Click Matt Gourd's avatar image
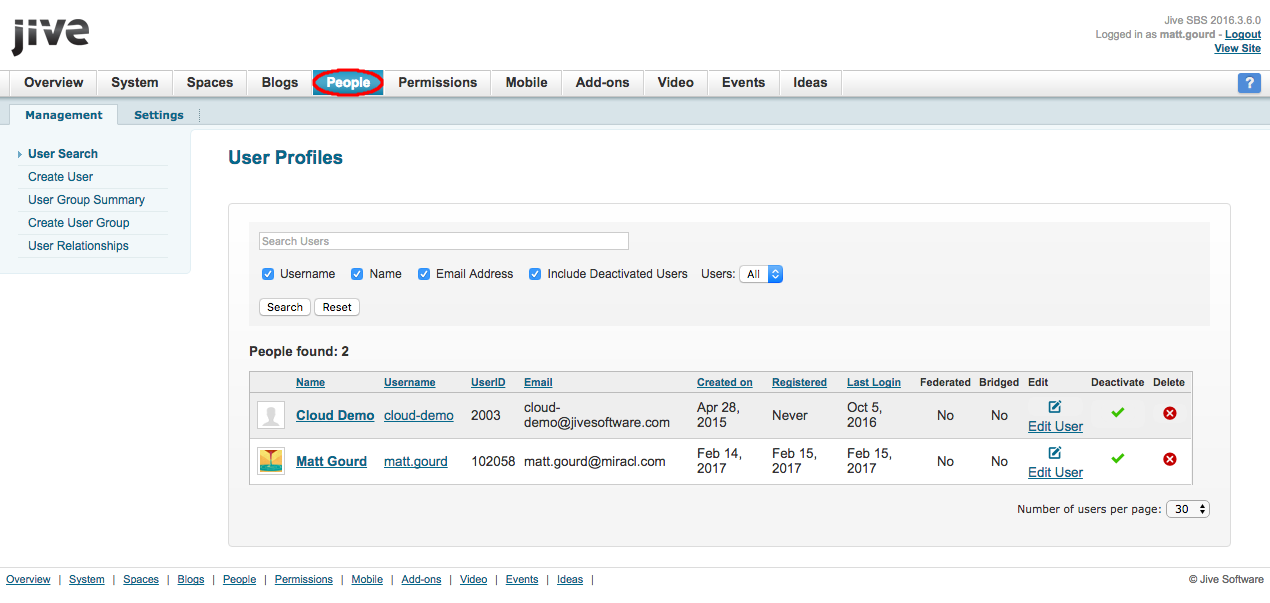Image resolution: width=1270 pixels, height=603 pixels. 271,461
